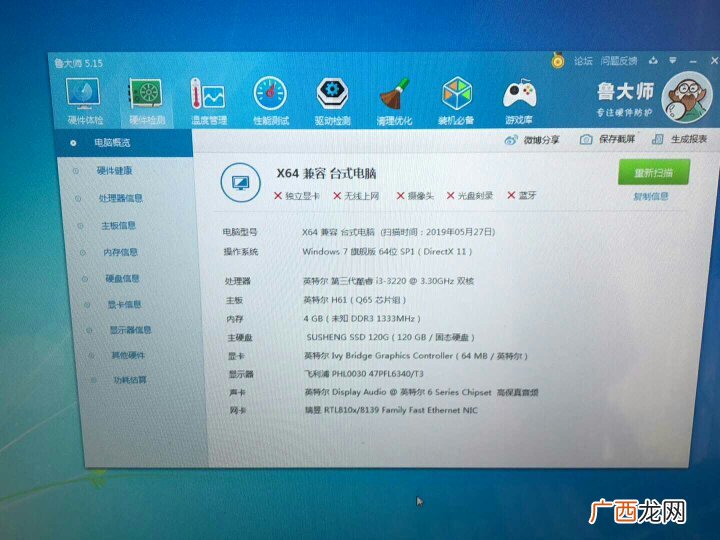Open 温度管理 temperature management icon
Viewport: 720px width, 540px height.
click(208, 95)
